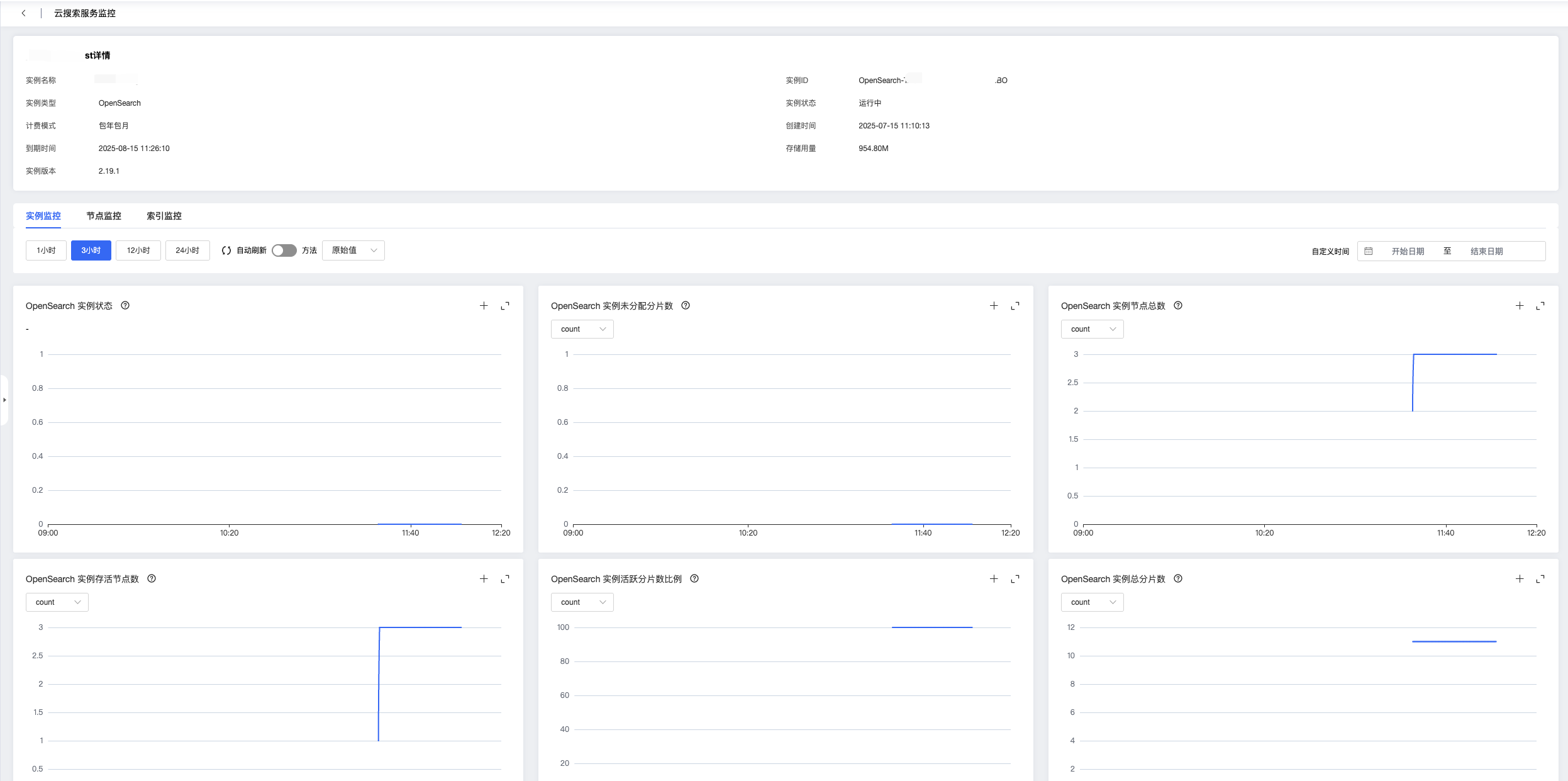The height and width of the screenshot is (781, 1568).
Task: Click the calendar icon in custom time picker
Action: [1369, 251]
